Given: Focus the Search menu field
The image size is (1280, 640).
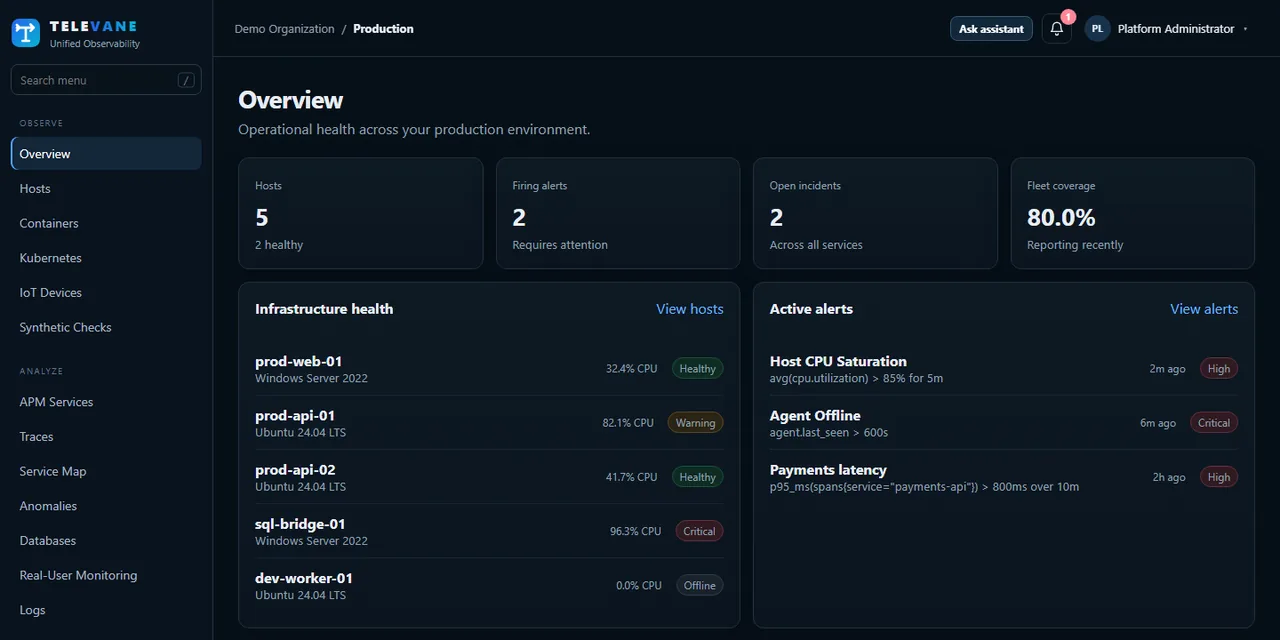Looking at the screenshot, I should click(x=106, y=80).
